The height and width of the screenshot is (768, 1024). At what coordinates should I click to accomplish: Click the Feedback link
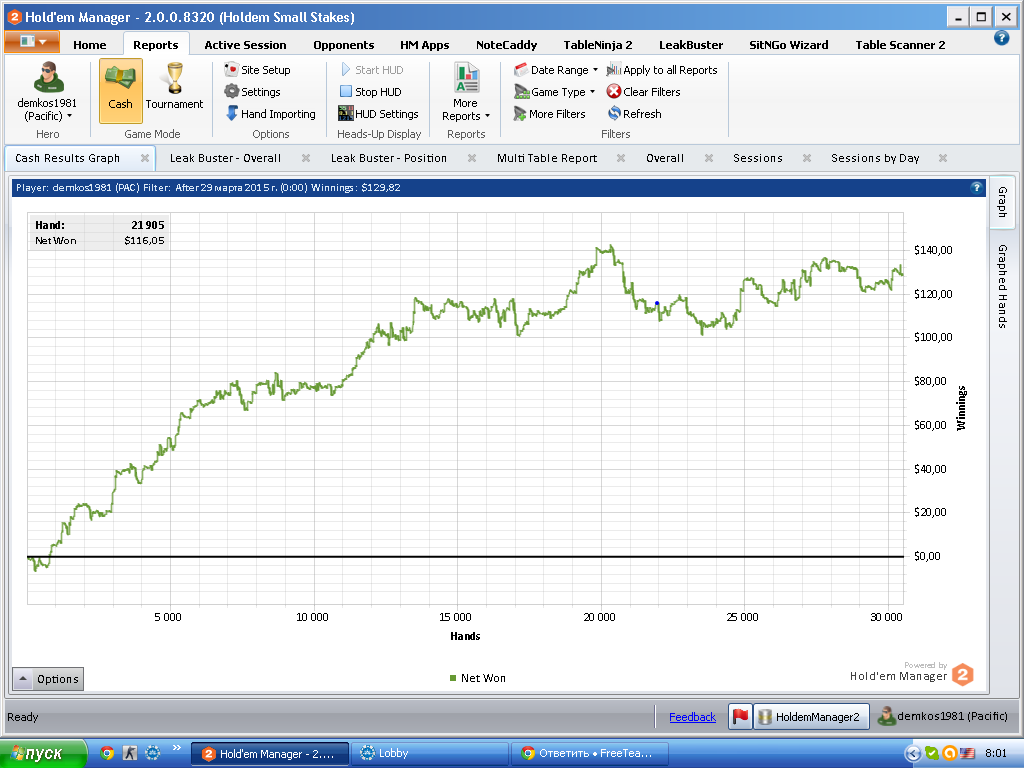[x=692, y=717]
